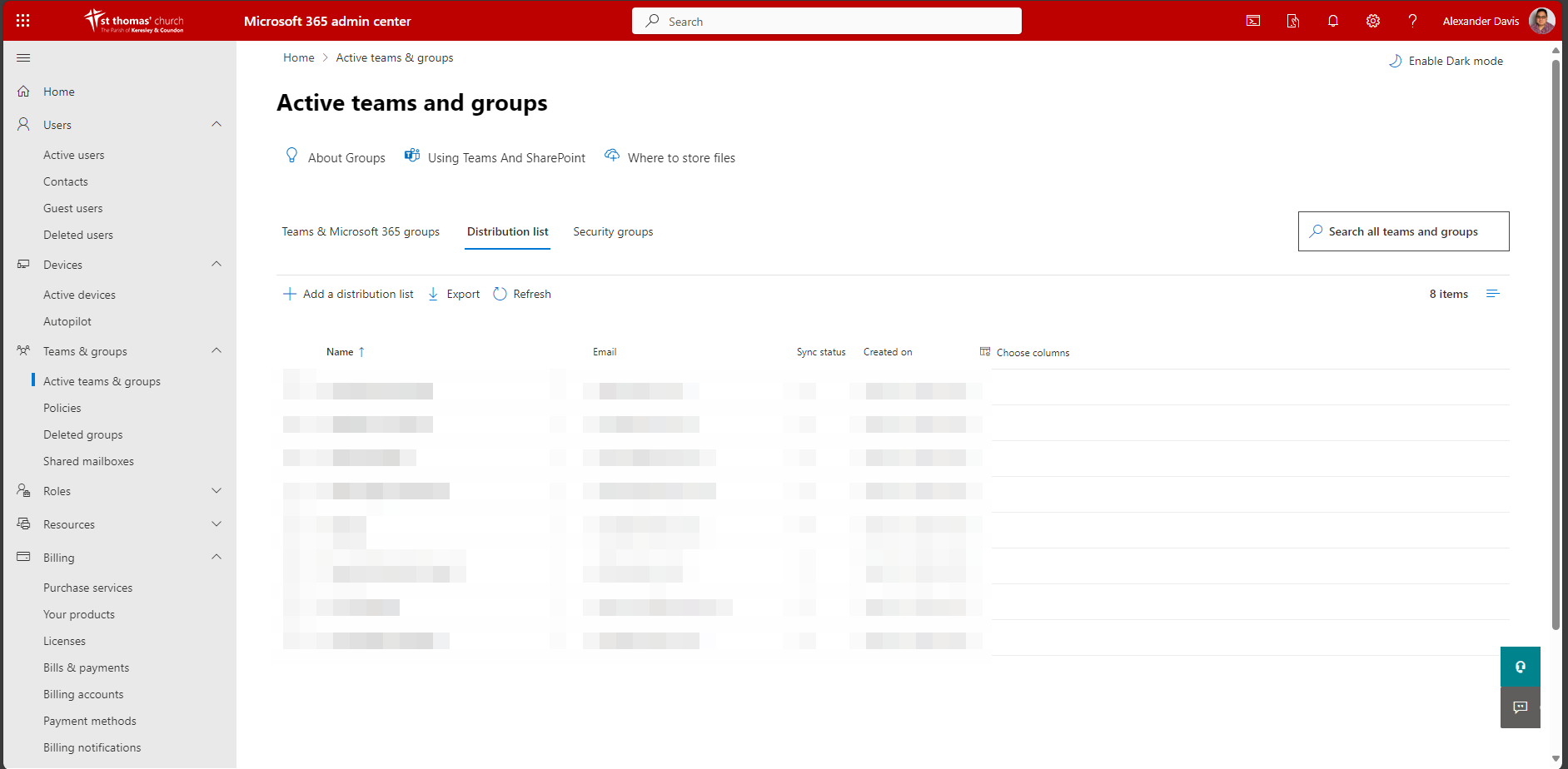This screenshot has width=1568, height=769.
Task: Select the Distribution list tab
Action: [x=508, y=231]
